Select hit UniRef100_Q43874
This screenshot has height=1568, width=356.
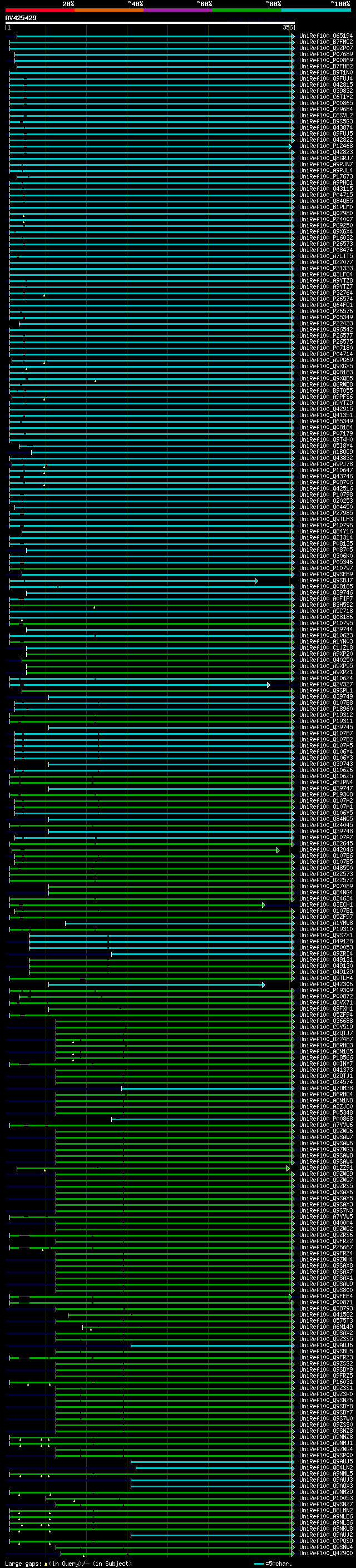click(326, 128)
